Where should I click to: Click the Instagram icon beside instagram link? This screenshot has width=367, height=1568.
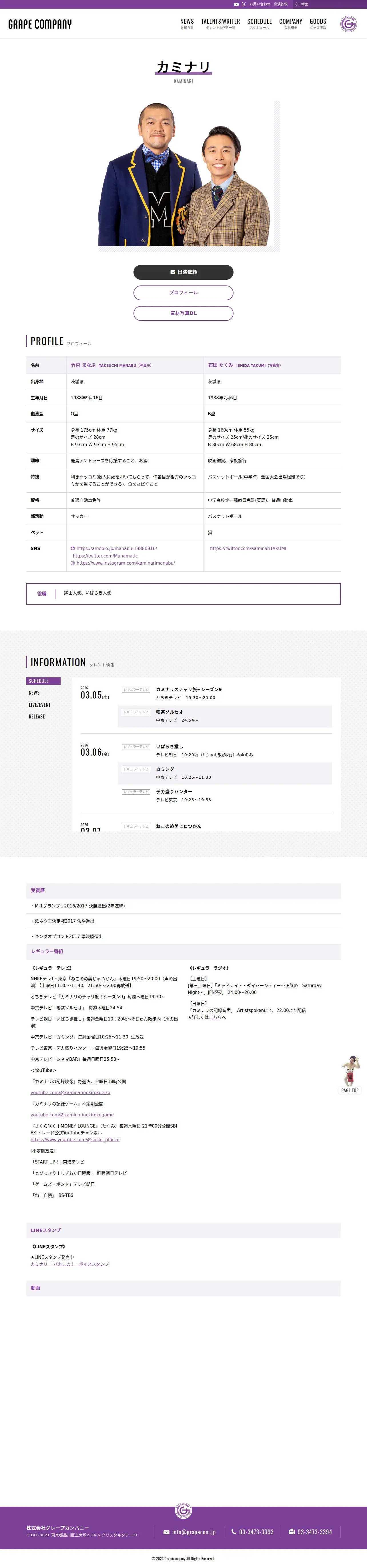[x=73, y=563]
